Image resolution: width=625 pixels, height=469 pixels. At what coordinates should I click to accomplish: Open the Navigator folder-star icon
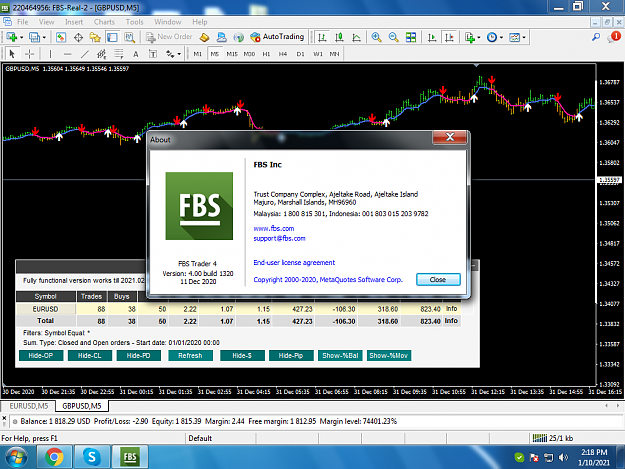(x=95, y=37)
